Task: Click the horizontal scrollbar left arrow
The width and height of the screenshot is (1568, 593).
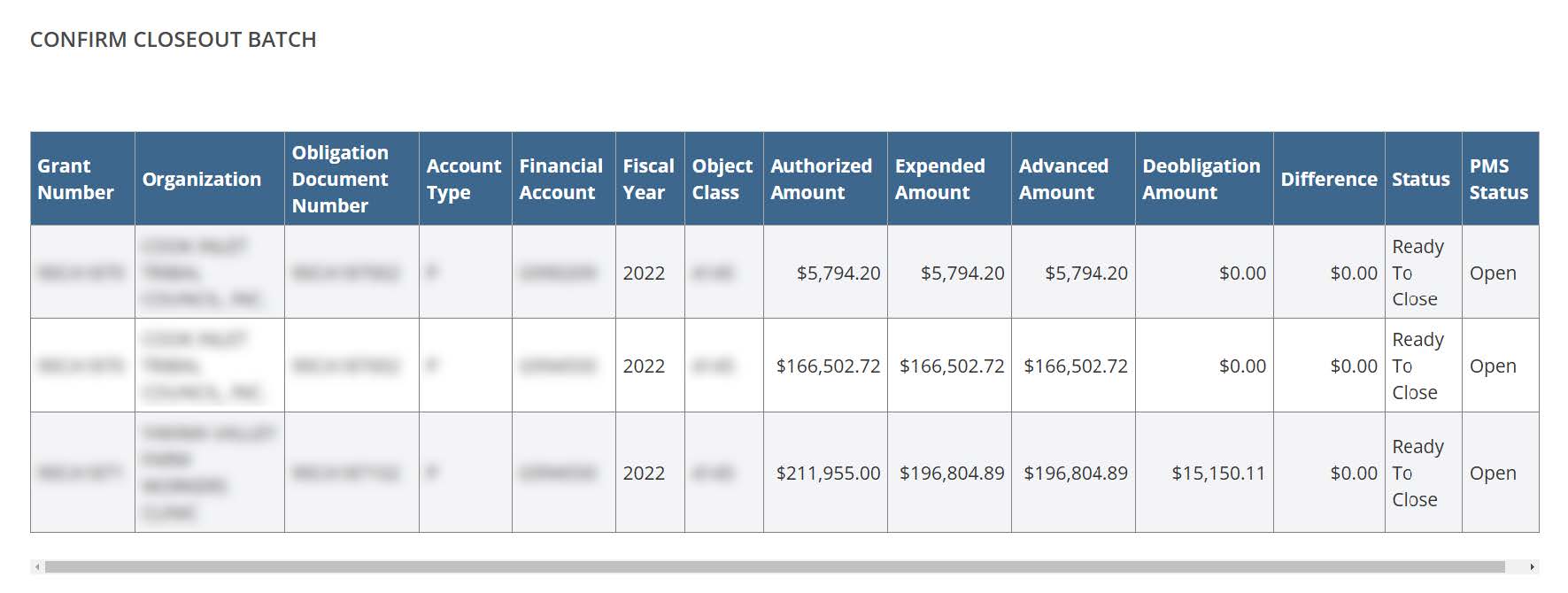Action: [x=35, y=566]
